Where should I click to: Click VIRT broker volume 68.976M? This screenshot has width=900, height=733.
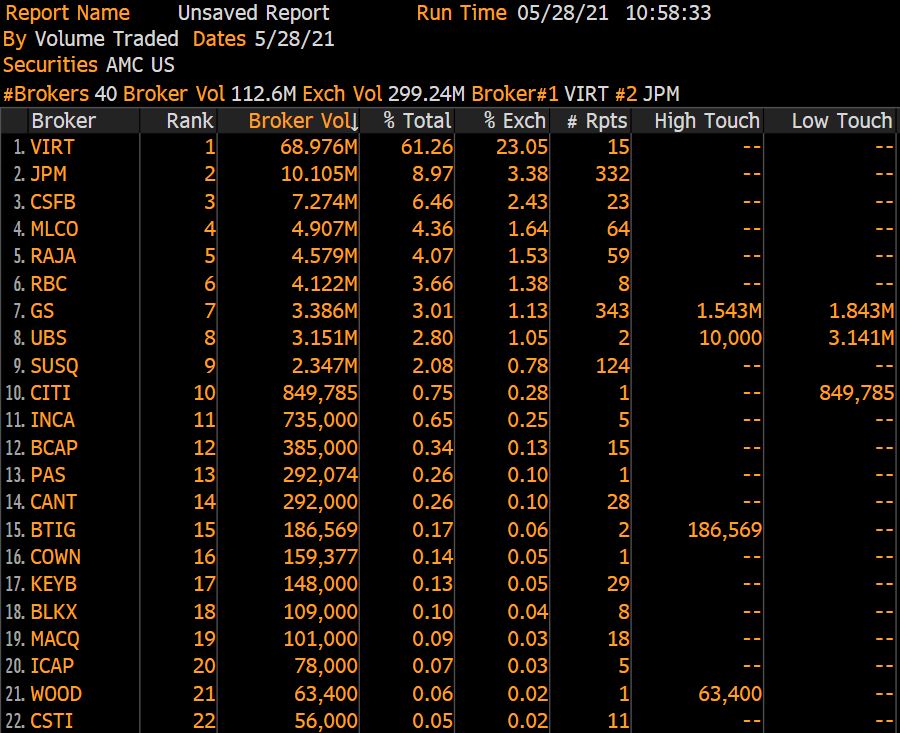pos(319,147)
